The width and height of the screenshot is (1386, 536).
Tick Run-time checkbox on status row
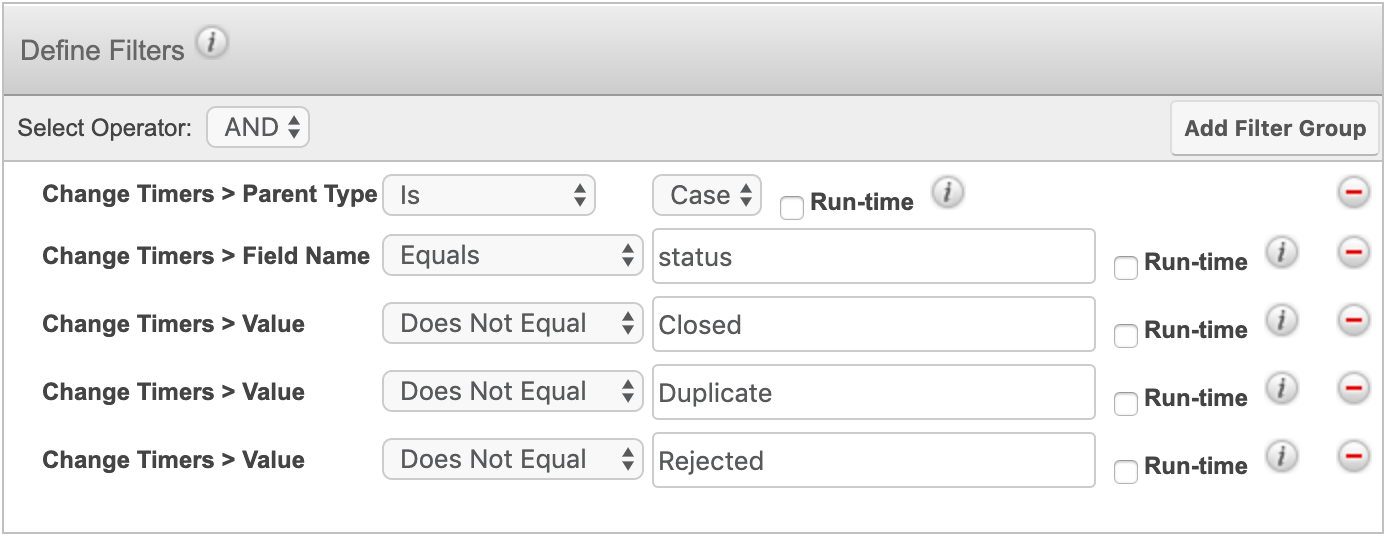(1126, 268)
